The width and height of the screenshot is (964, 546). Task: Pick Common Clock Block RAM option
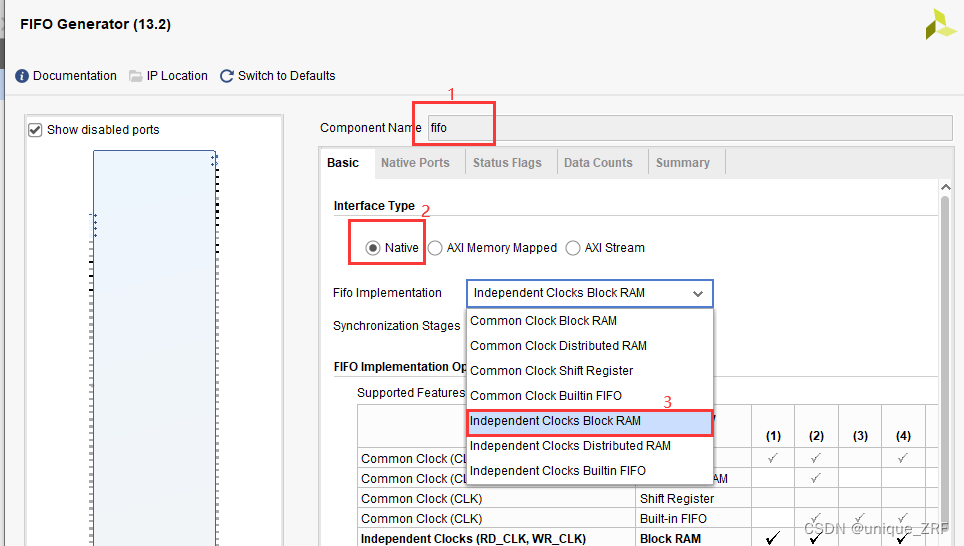coord(543,321)
